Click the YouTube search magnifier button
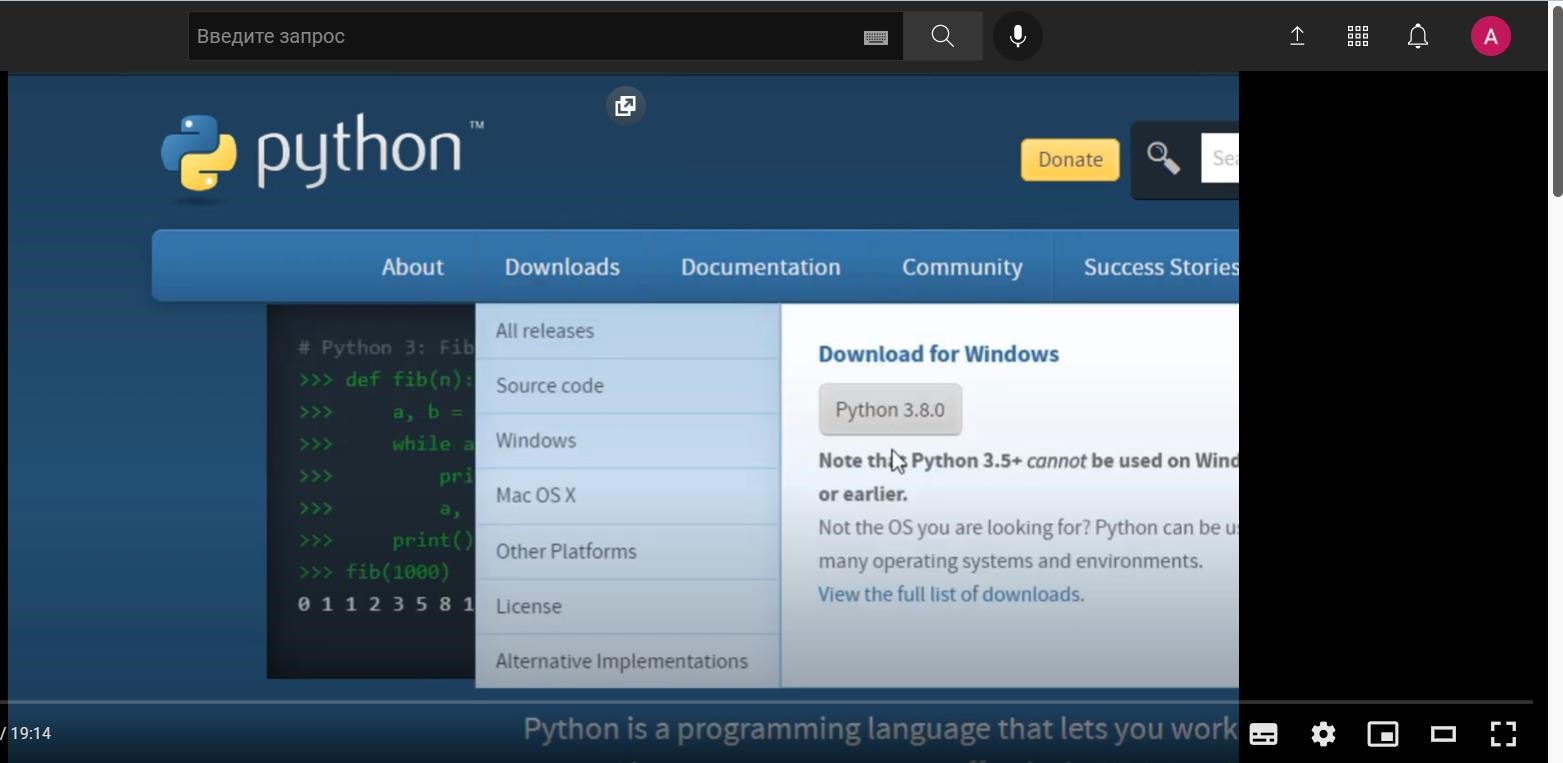This screenshot has width=1563, height=763. tap(942, 36)
